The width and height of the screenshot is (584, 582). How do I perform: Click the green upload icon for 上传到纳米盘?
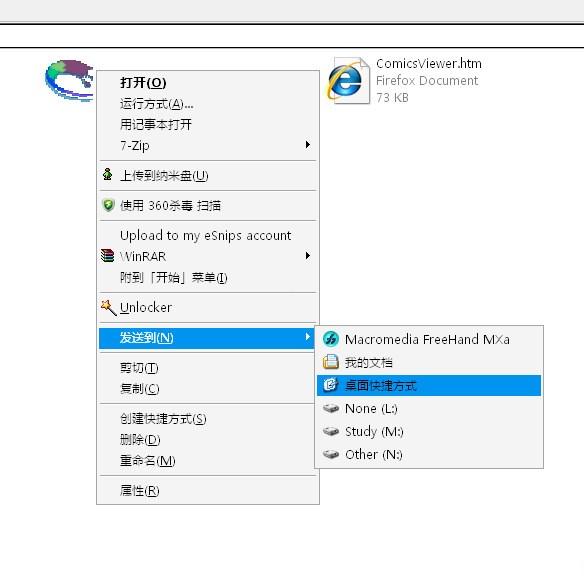pyautogui.click(x=108, y=174)
